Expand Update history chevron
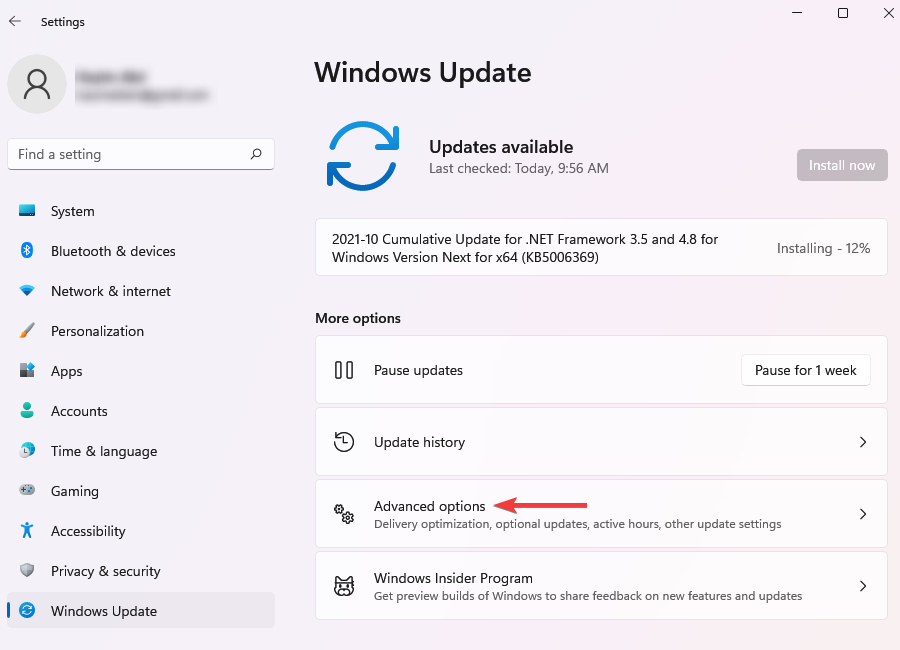This screenshot has height=650, width=900. tap(863, 442)
